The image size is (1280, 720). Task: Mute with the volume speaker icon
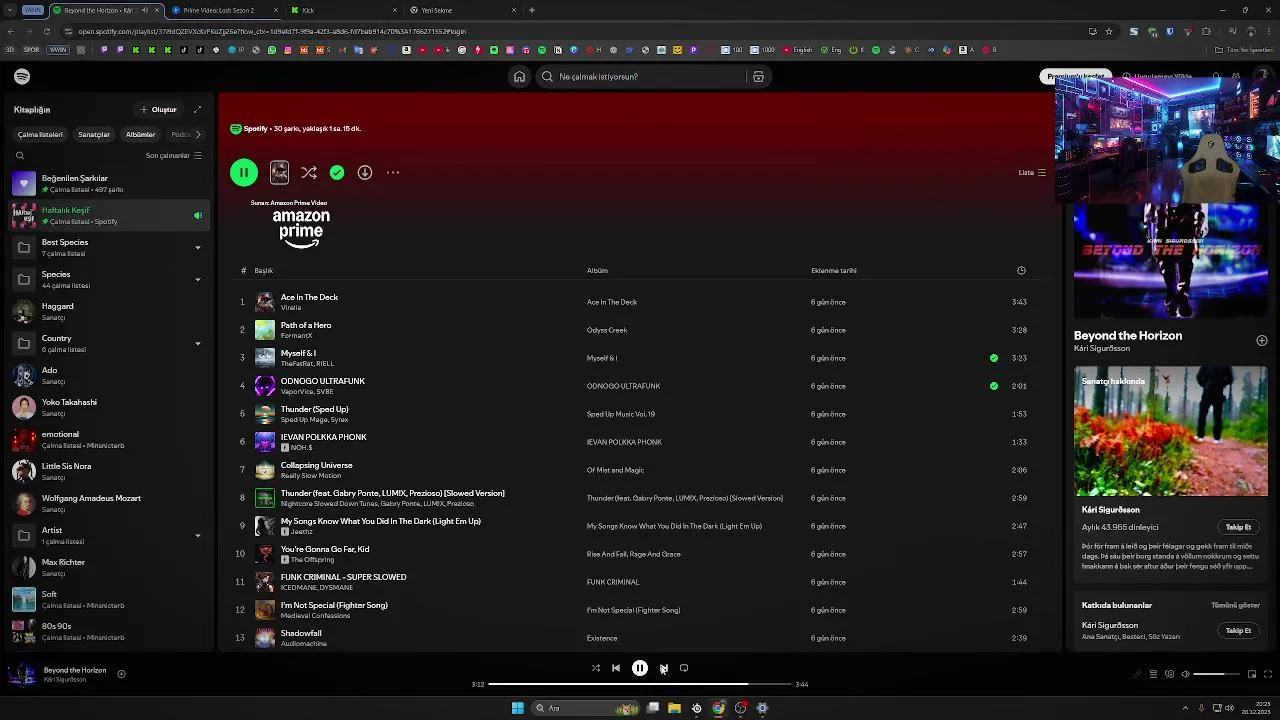click(1185, 674)
